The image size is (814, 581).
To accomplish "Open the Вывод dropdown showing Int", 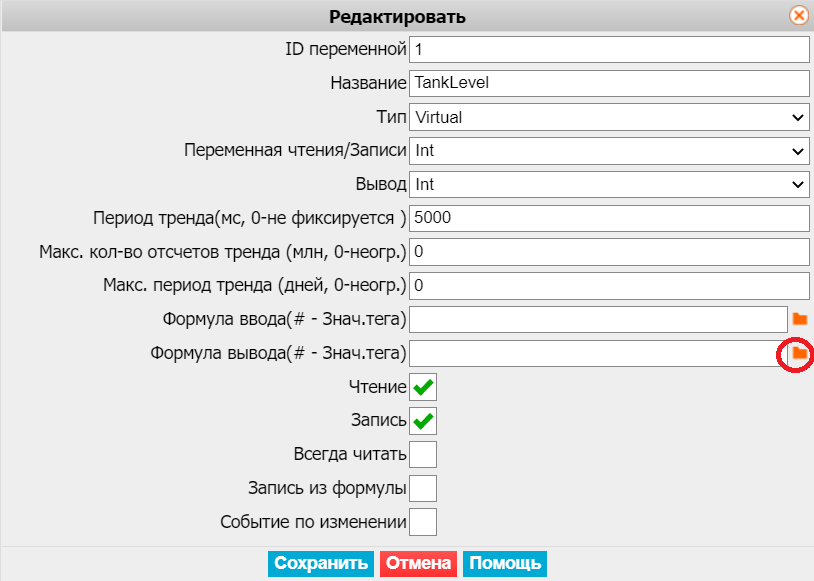I will click(x=609, y=184).
